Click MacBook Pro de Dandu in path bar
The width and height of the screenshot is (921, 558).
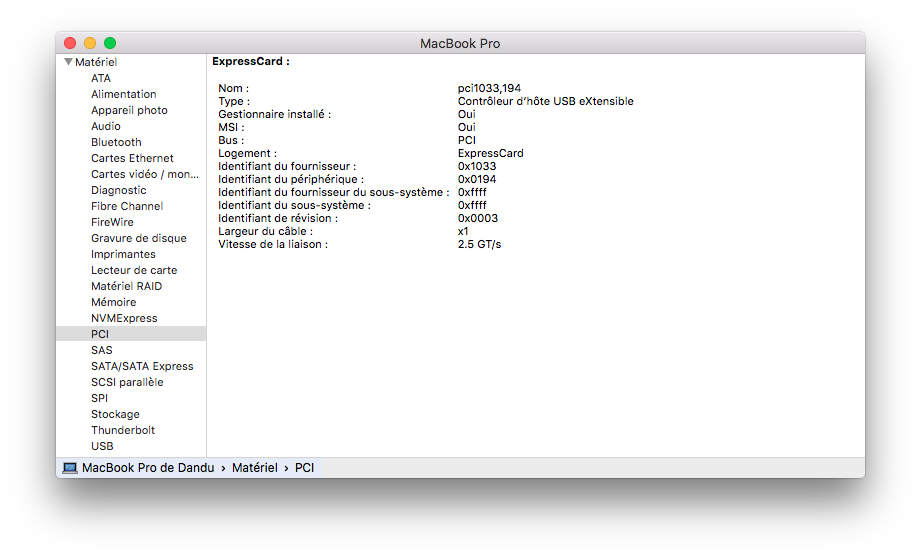[148, 468]
